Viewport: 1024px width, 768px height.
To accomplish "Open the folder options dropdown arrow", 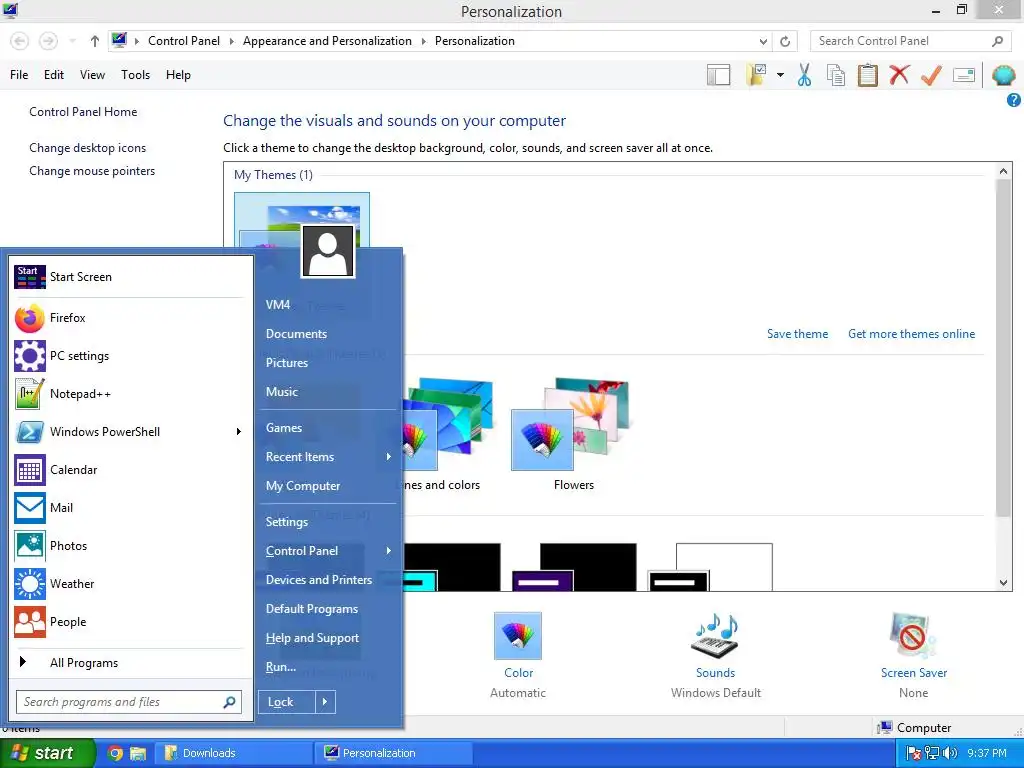I will [780, 75].
